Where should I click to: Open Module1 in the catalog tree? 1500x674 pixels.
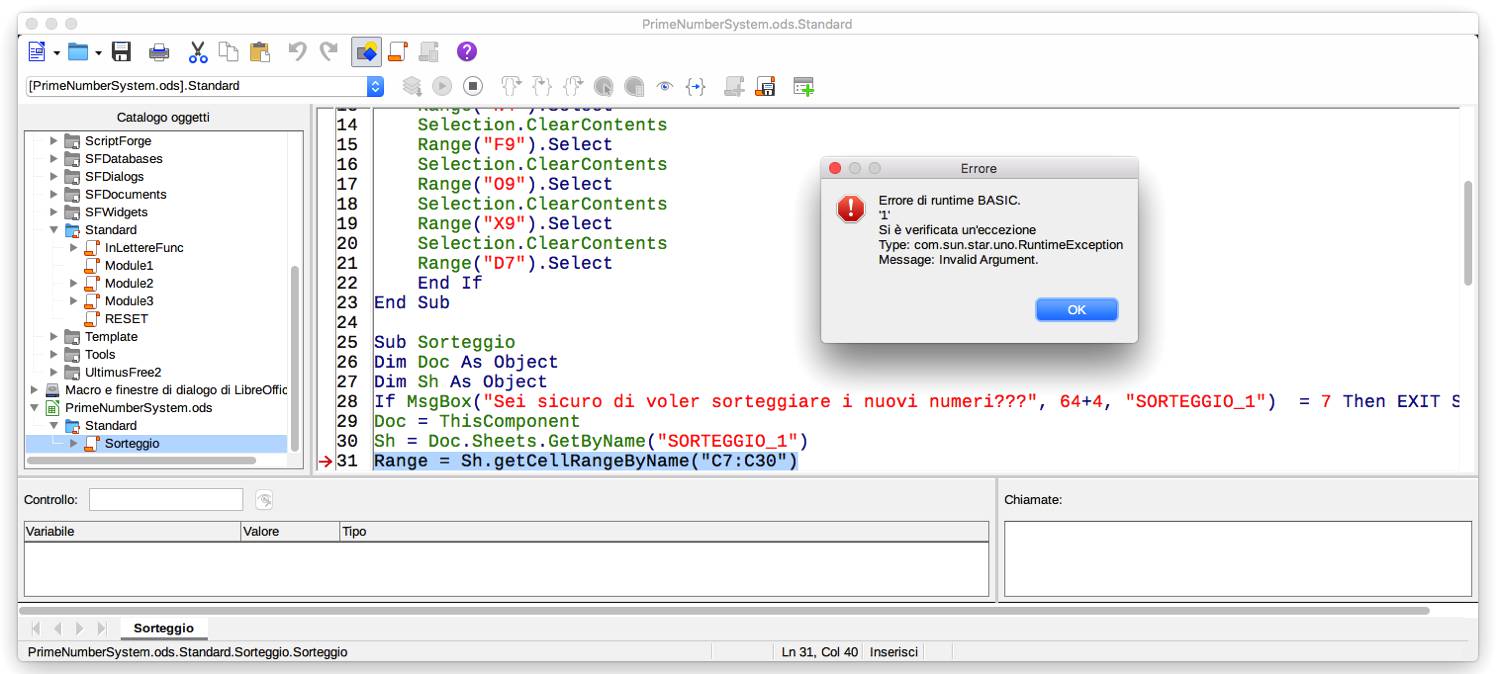coord(128,265)
